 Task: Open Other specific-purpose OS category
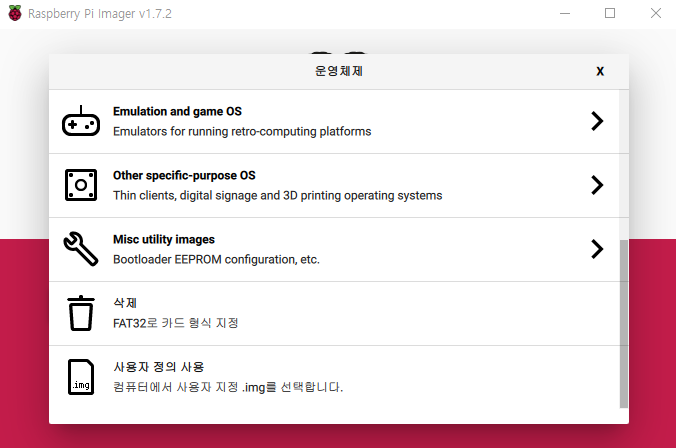[334, 185]
